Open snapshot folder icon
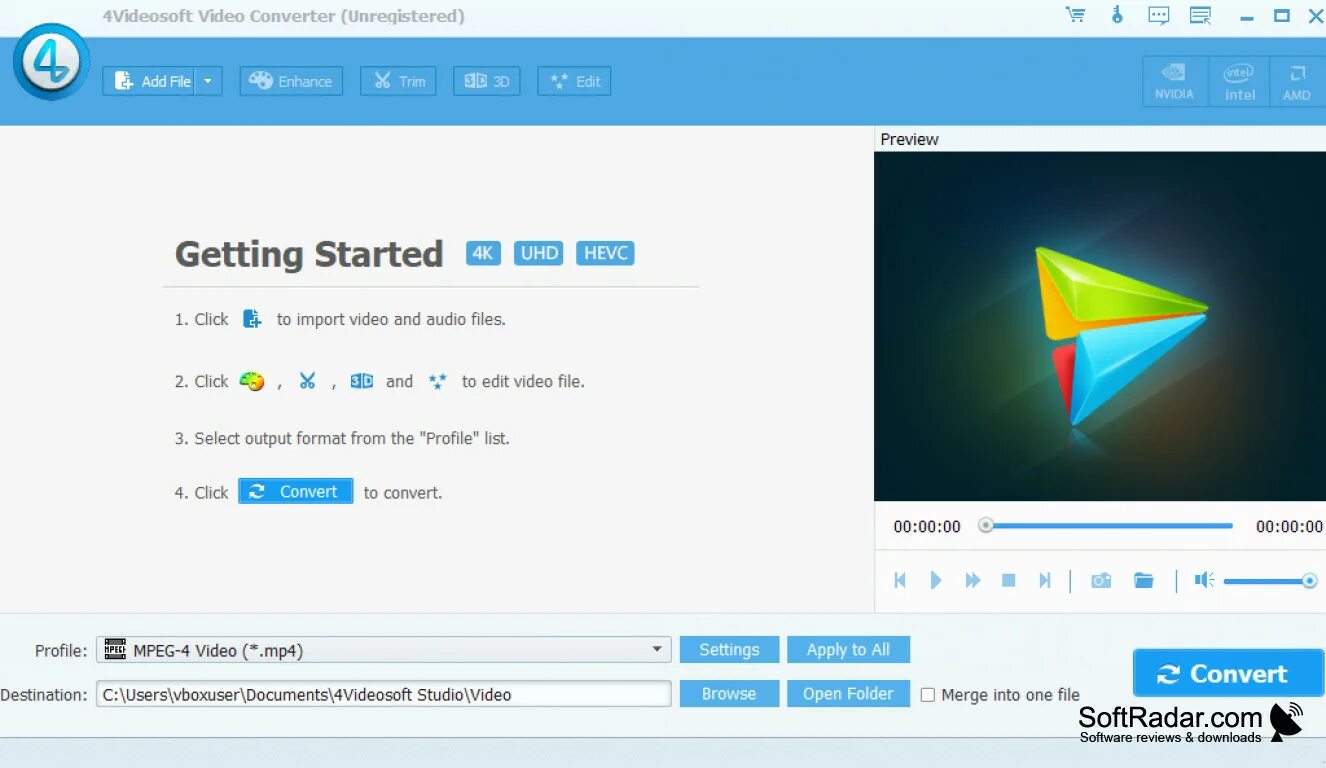This screenshot has width=1326, height=768. pyautogui.click(x=1144, y=580)
